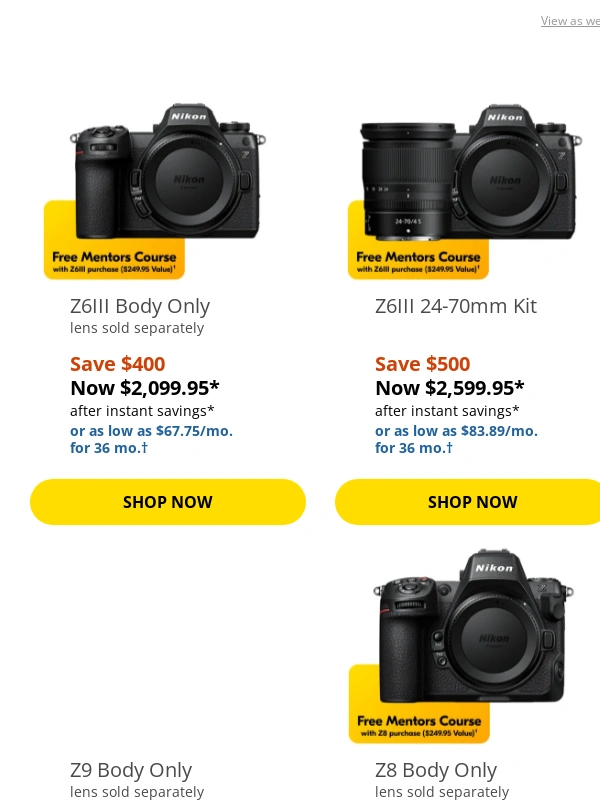Click 'lens sold separately' under Z6III Body Only
The width and height of the screenshot is (600, 800).
coord(137,328)
